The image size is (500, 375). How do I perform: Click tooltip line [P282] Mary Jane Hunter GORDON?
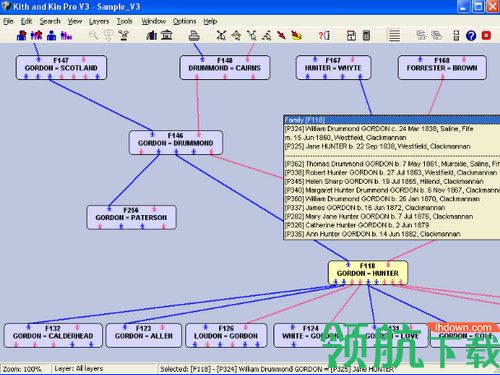tap(379, 216)
